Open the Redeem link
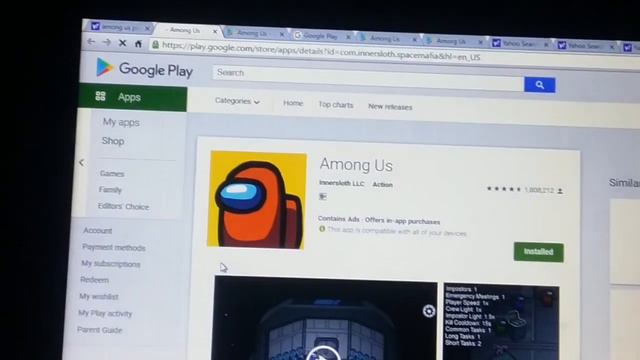 94,280
